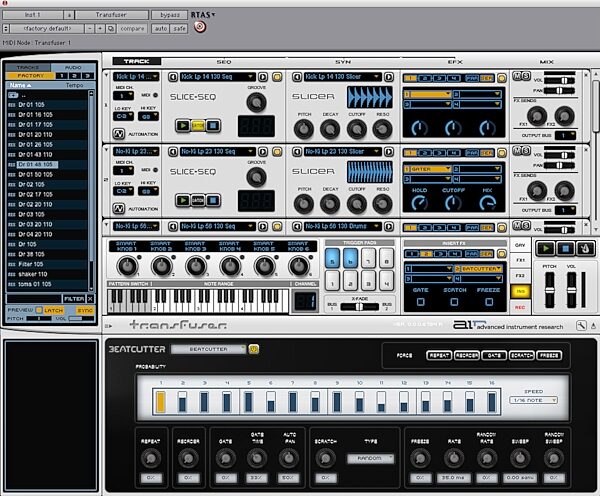Open track 1 Output Bus dropdown
The width and height of the screenshot is (600, 496).
[x=565, y=135]
